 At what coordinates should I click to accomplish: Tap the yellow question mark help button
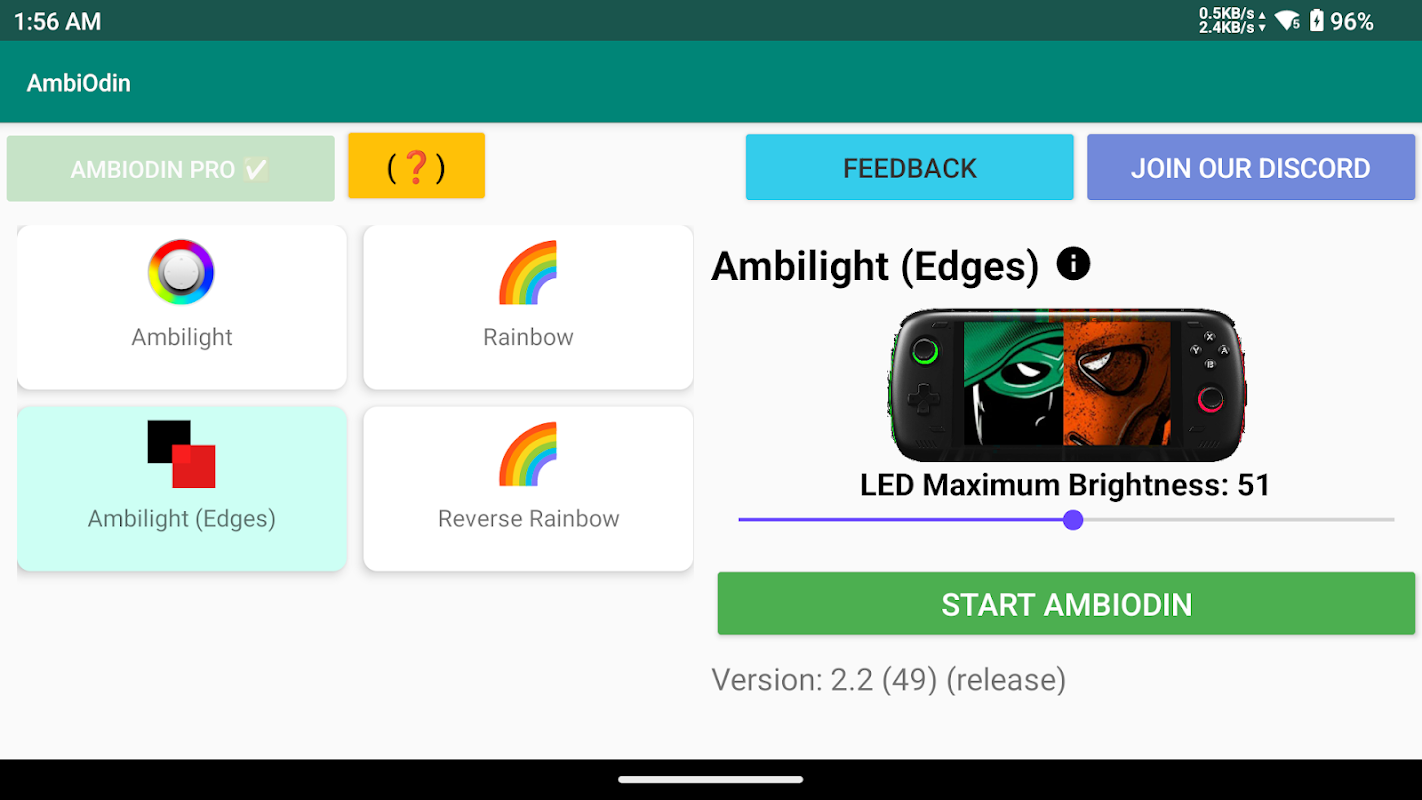click(x=416, y=166)
